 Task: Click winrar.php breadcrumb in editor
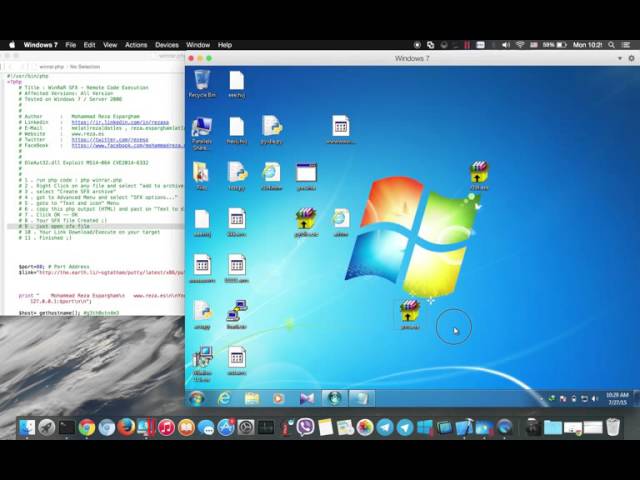click(x=51, y=67)
